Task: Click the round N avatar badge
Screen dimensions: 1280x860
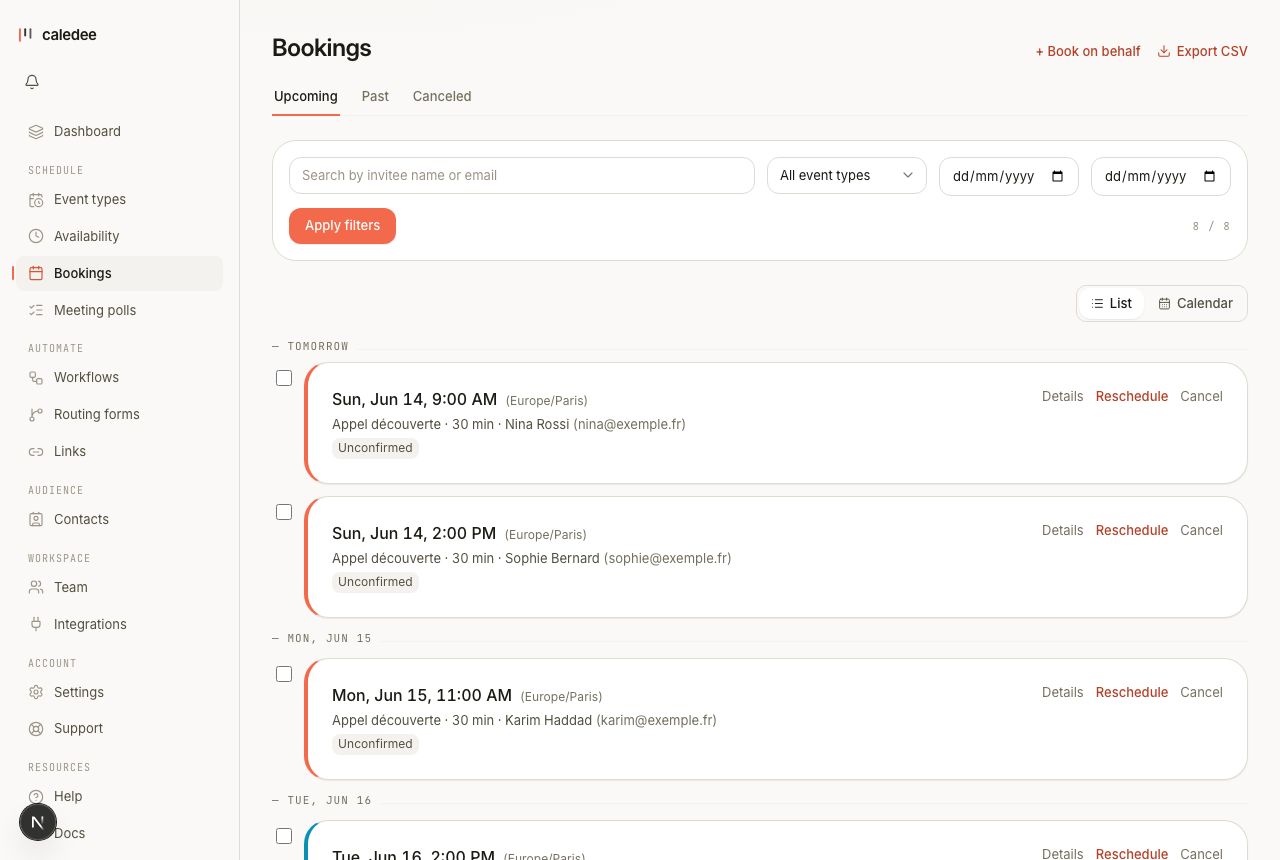Action: point(38,822)
